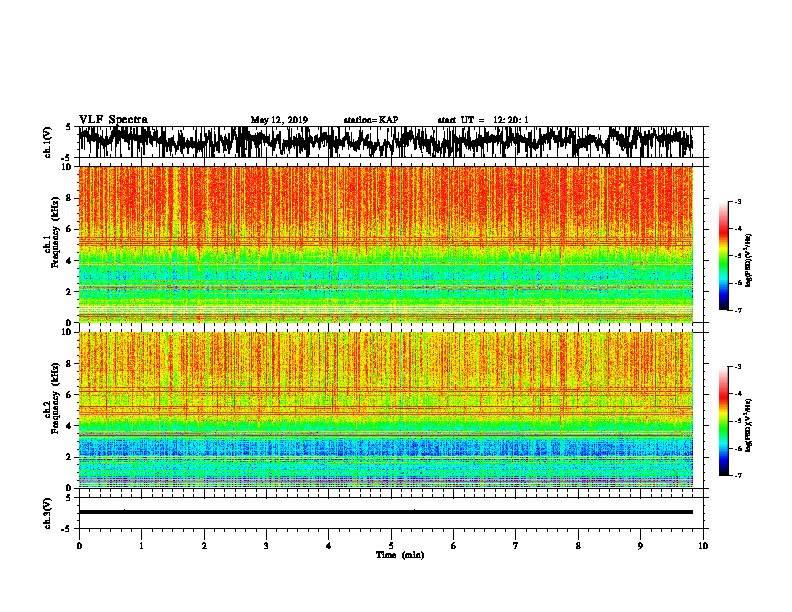Image resolution: width=792 pixels, height=612 pixels.
Task: Click the "9" time axis tick label
Action: tap(640, 546)
